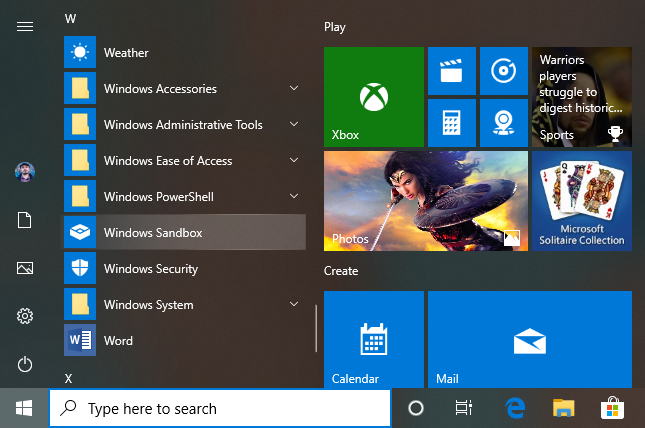This screenshot has height=428, width=645.
Task: Open the Weather app
Action: pos(126,53)
